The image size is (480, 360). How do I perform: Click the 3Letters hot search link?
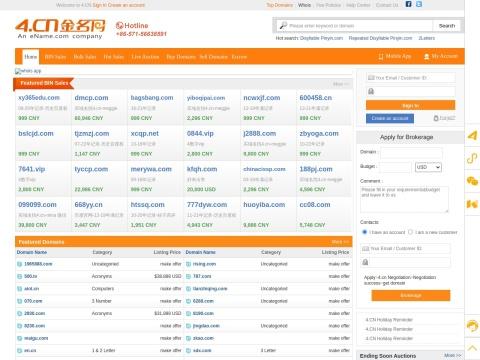tap(427, 38)
